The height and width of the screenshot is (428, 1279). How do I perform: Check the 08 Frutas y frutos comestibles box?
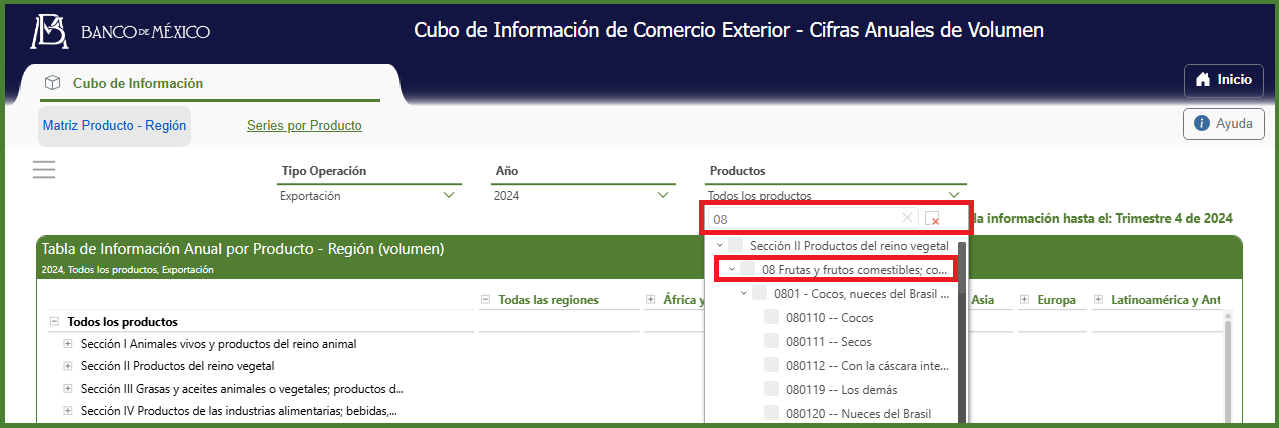tap(747, 269)
